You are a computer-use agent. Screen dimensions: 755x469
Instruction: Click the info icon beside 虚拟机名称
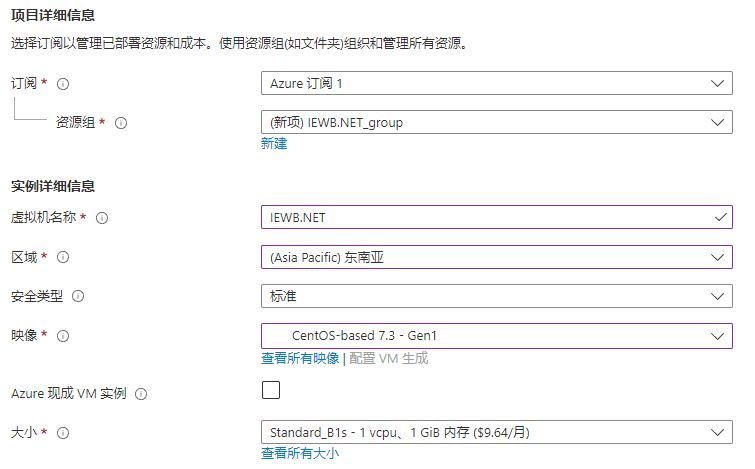point(102,218)
